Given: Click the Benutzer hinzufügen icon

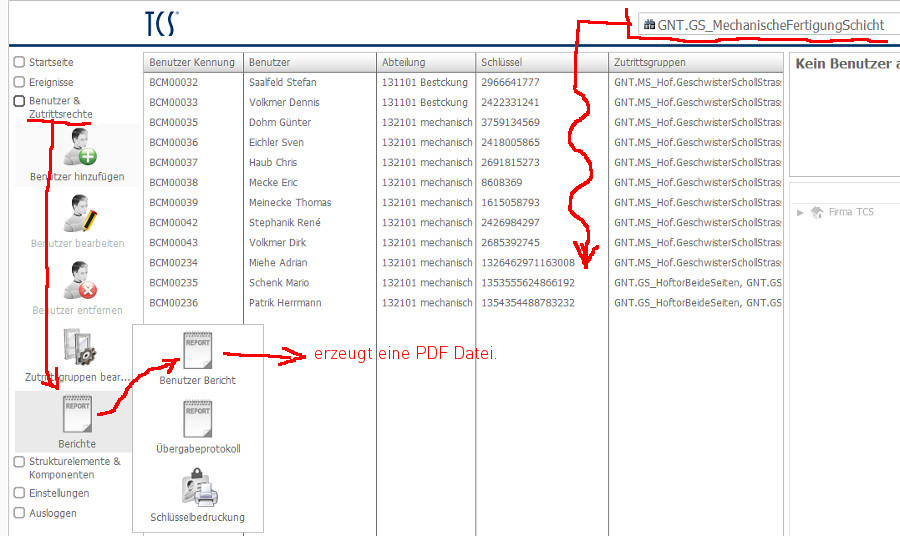Looking at the screenshot, I should point(78,147).
